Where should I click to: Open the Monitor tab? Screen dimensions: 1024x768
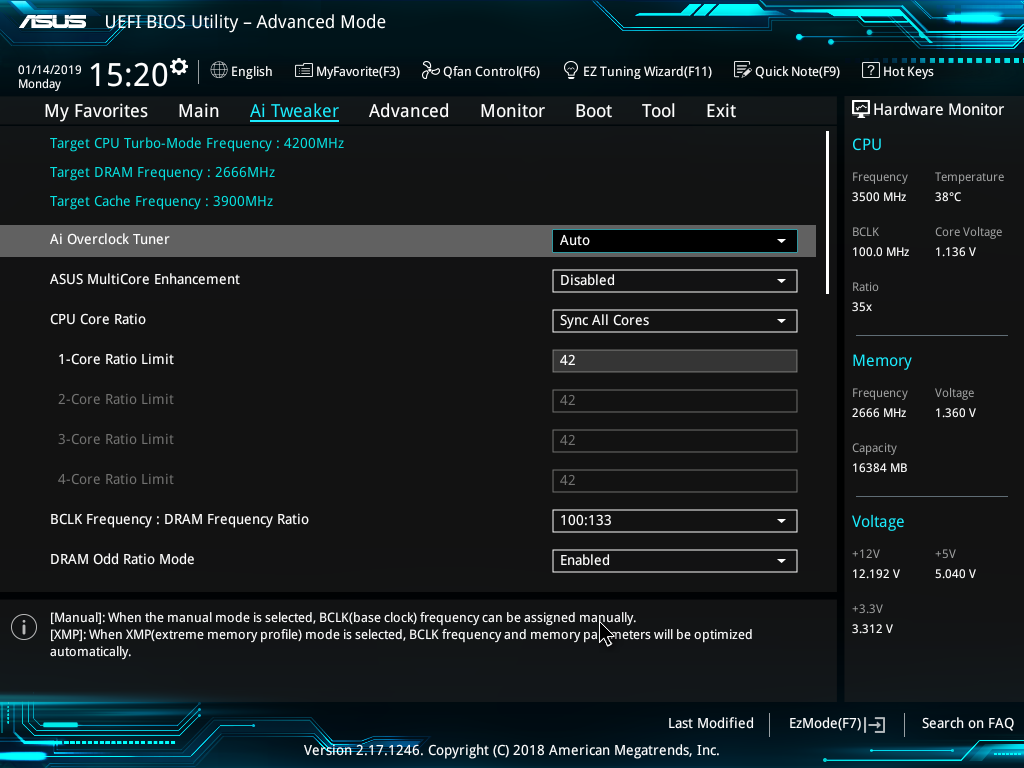[x=512, y=111]
